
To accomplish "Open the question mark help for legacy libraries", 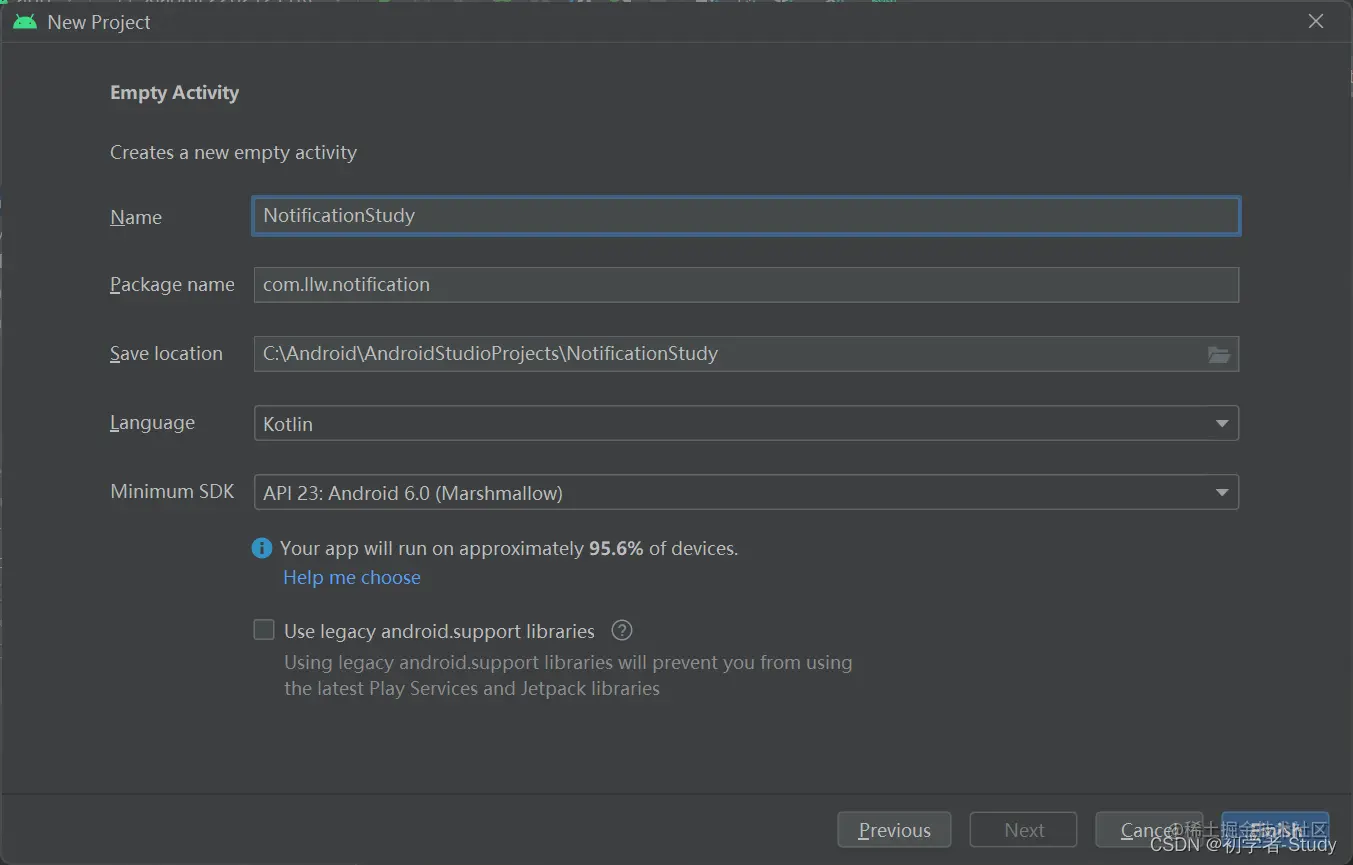I will pyautogui.click(x=622, y=630).
